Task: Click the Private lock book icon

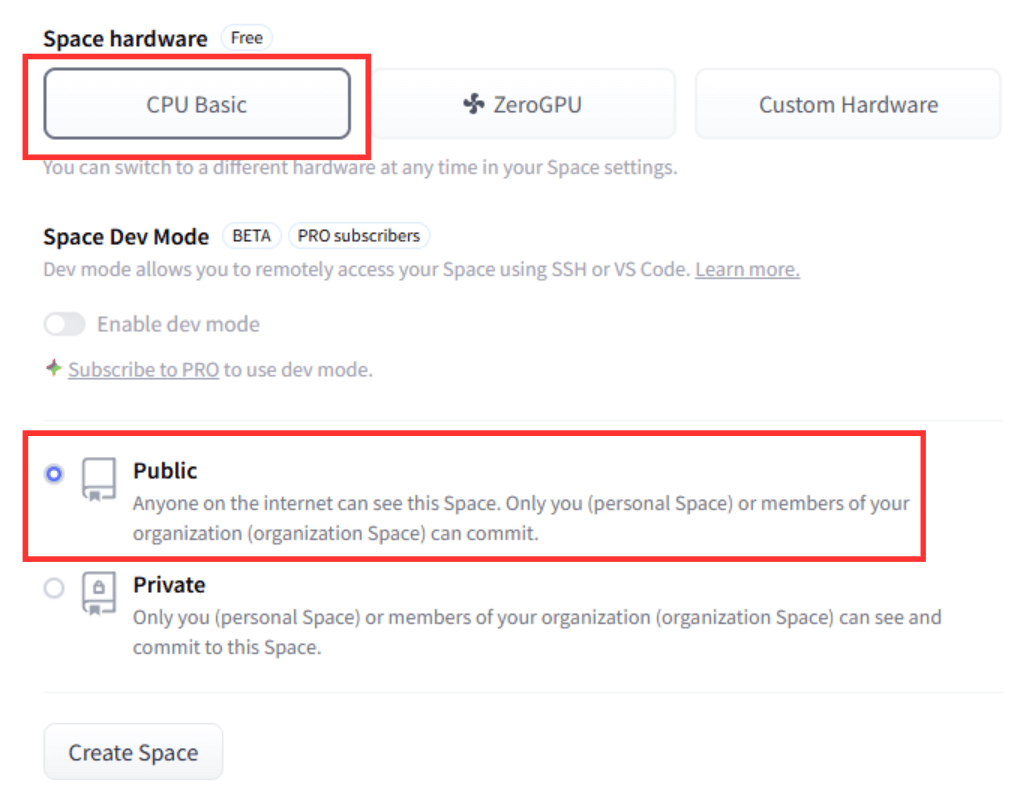Action: pos(99,594)
